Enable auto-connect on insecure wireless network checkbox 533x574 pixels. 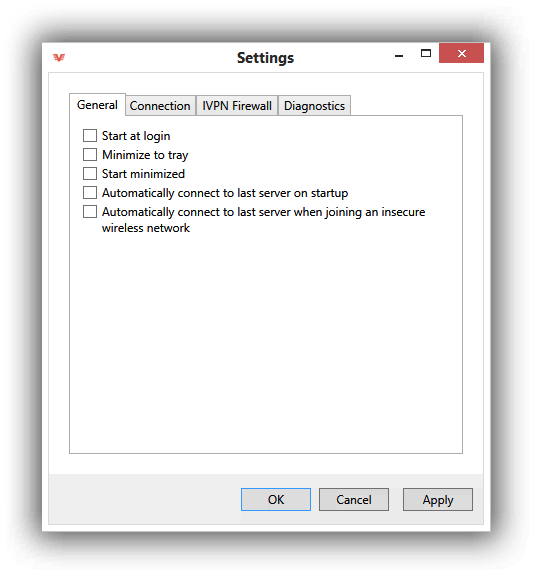[x=90, y=212]
